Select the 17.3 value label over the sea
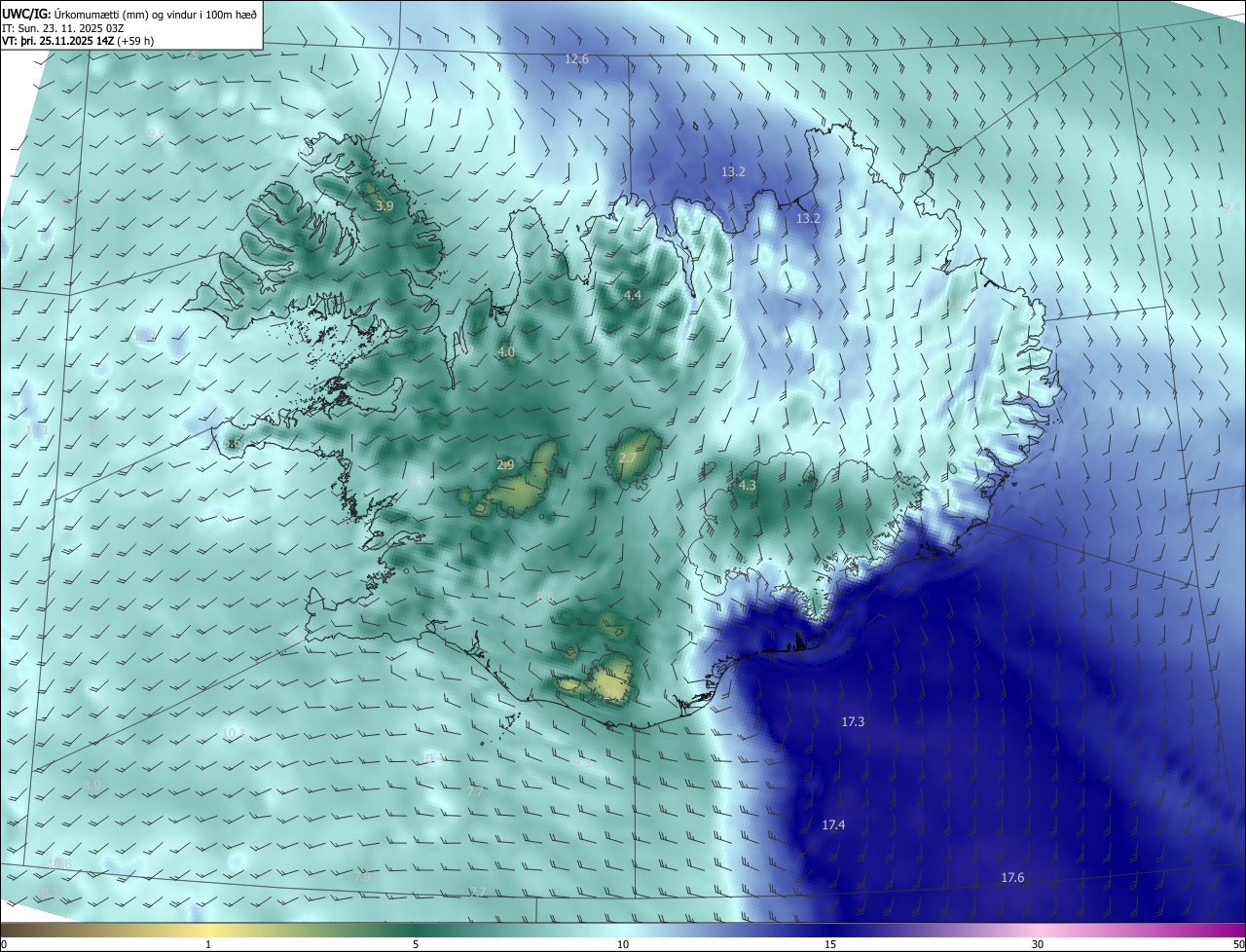Screen dimensions: 1246x952 [853, 722]
